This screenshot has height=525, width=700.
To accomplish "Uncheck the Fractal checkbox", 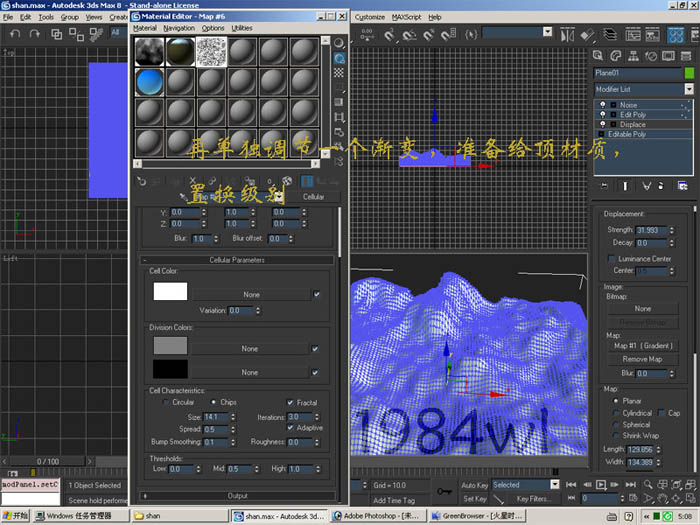I will point(290,402).
